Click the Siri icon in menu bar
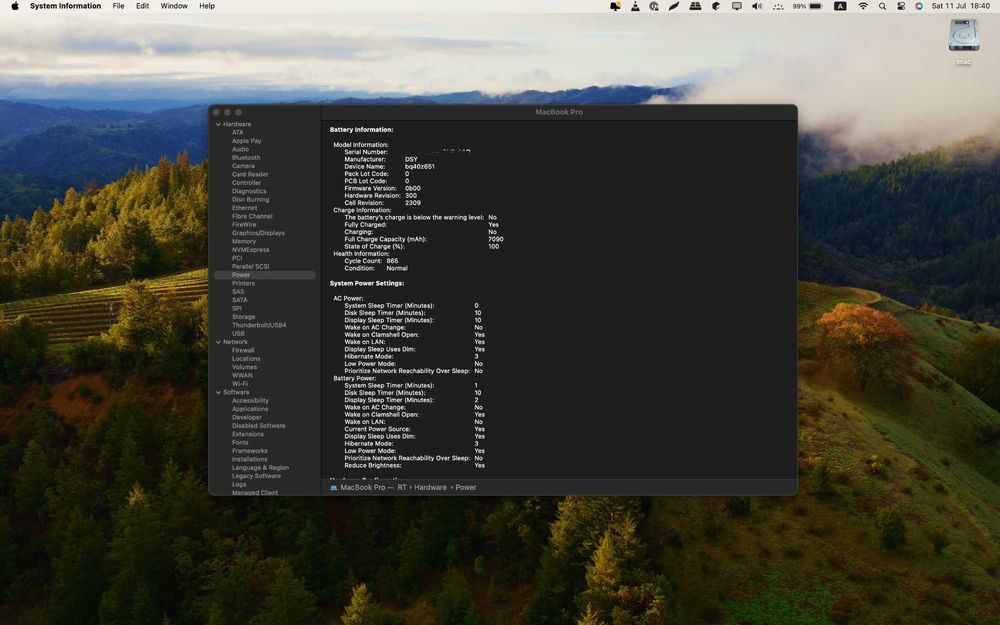1000x625 pixels. [x=918, y=6]
